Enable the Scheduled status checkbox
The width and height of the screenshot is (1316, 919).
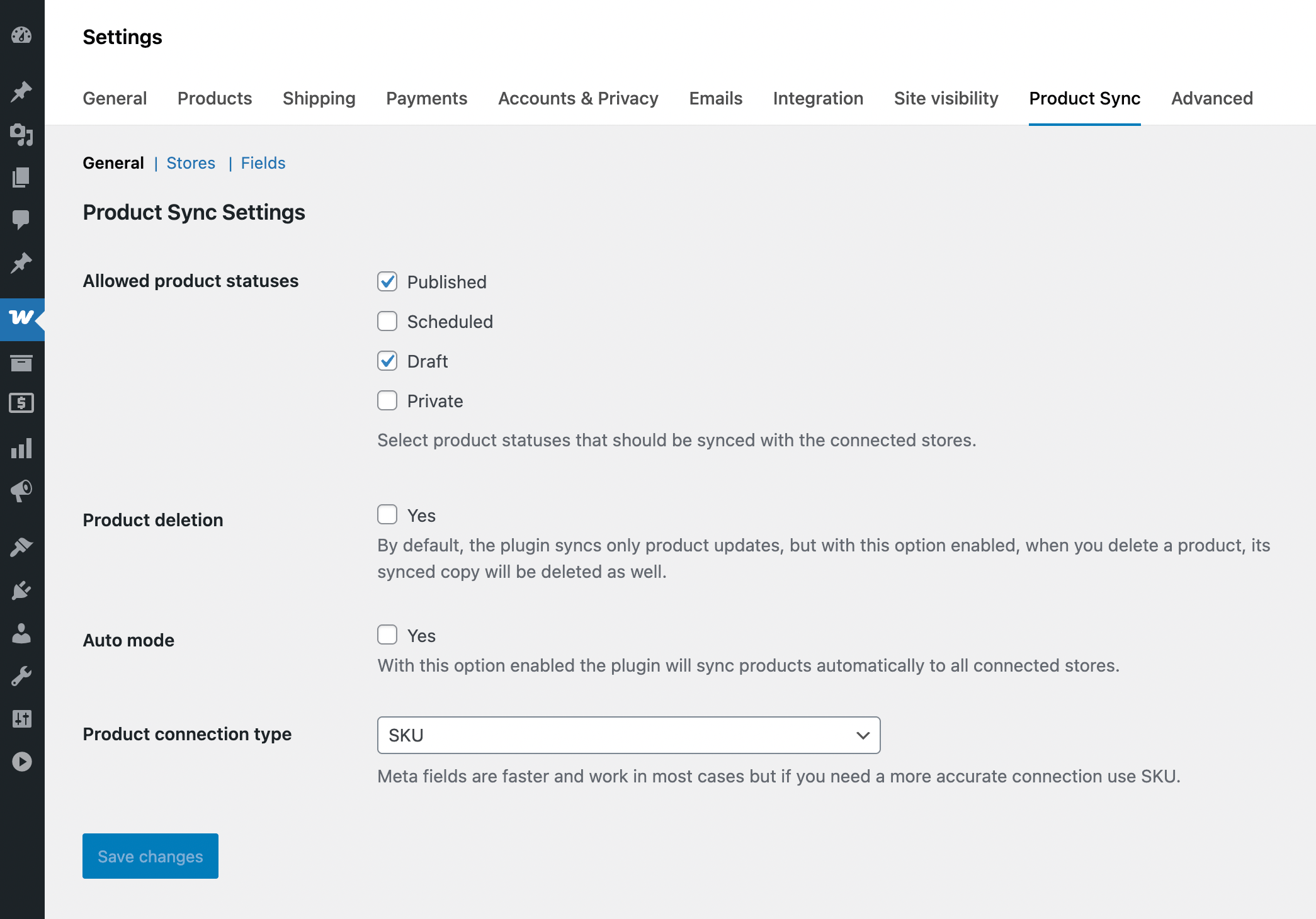pos(387,321)
